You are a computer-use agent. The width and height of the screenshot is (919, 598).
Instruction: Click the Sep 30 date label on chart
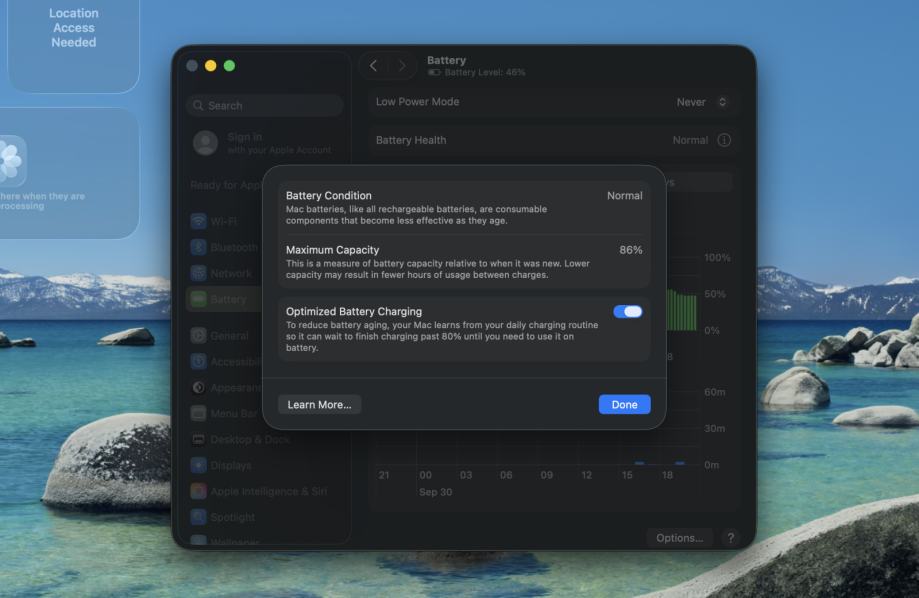[x=435, y=492]
